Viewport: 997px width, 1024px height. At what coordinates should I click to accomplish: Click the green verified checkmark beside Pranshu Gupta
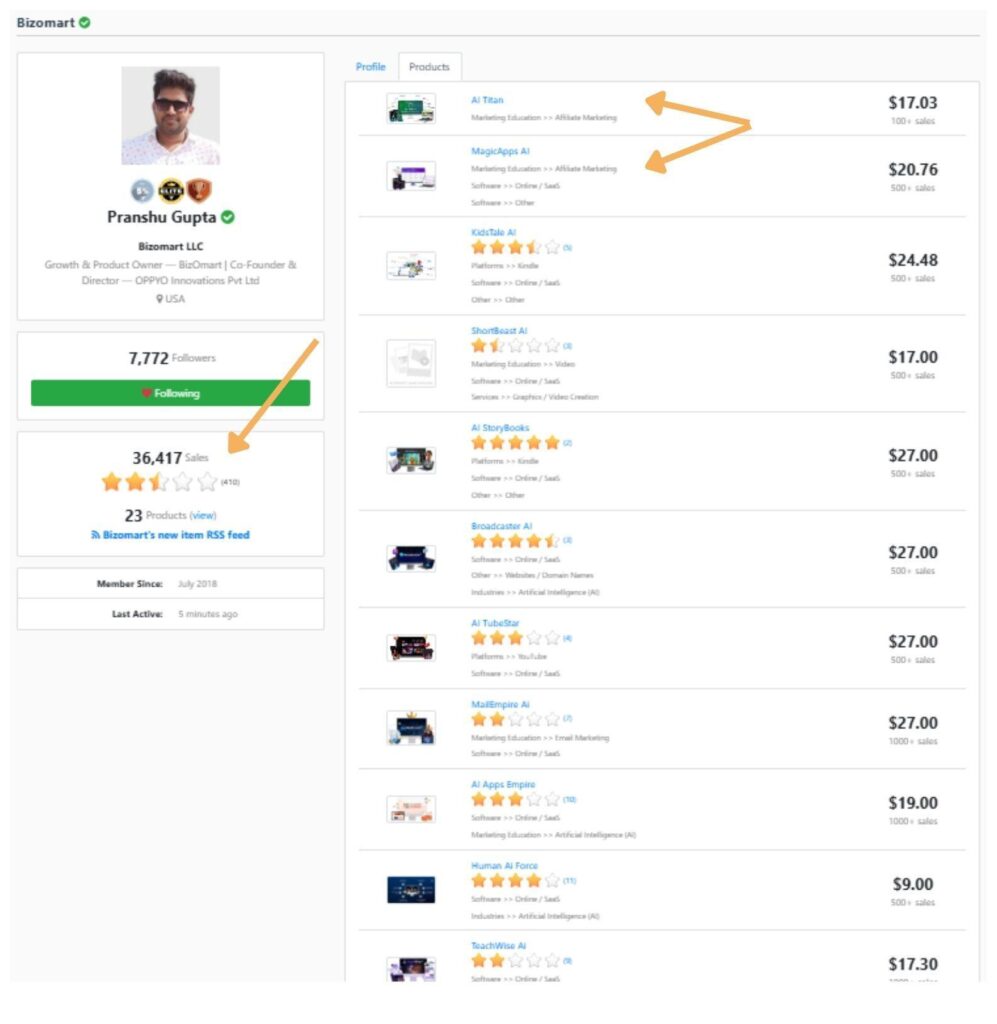tap(228, 217)
